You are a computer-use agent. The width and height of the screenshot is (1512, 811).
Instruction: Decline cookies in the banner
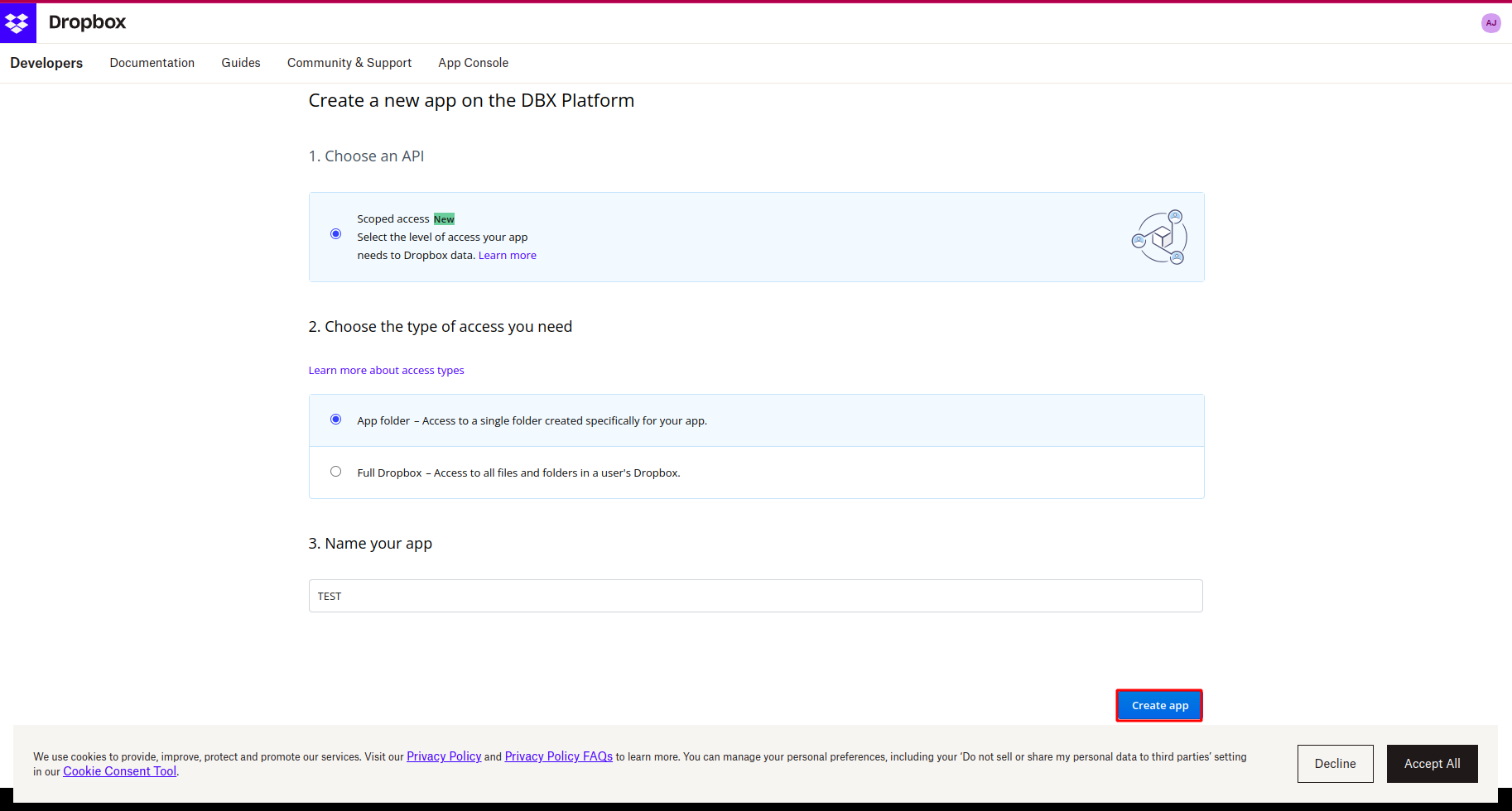[1335, 764]
